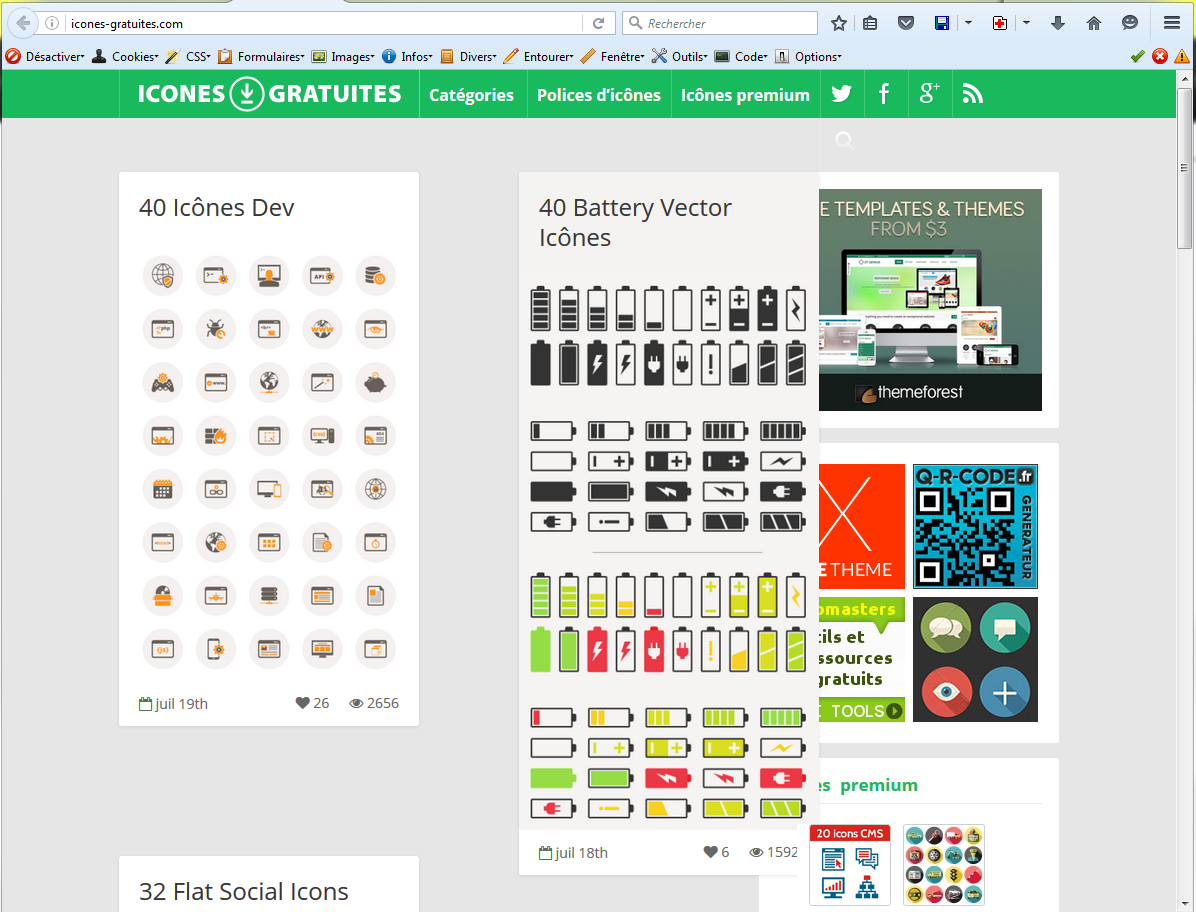The width and height of the screenshot is (1196, 912).
Task: Like the 40 Battery Vector Icônes heart
Action: coord(710,852)
